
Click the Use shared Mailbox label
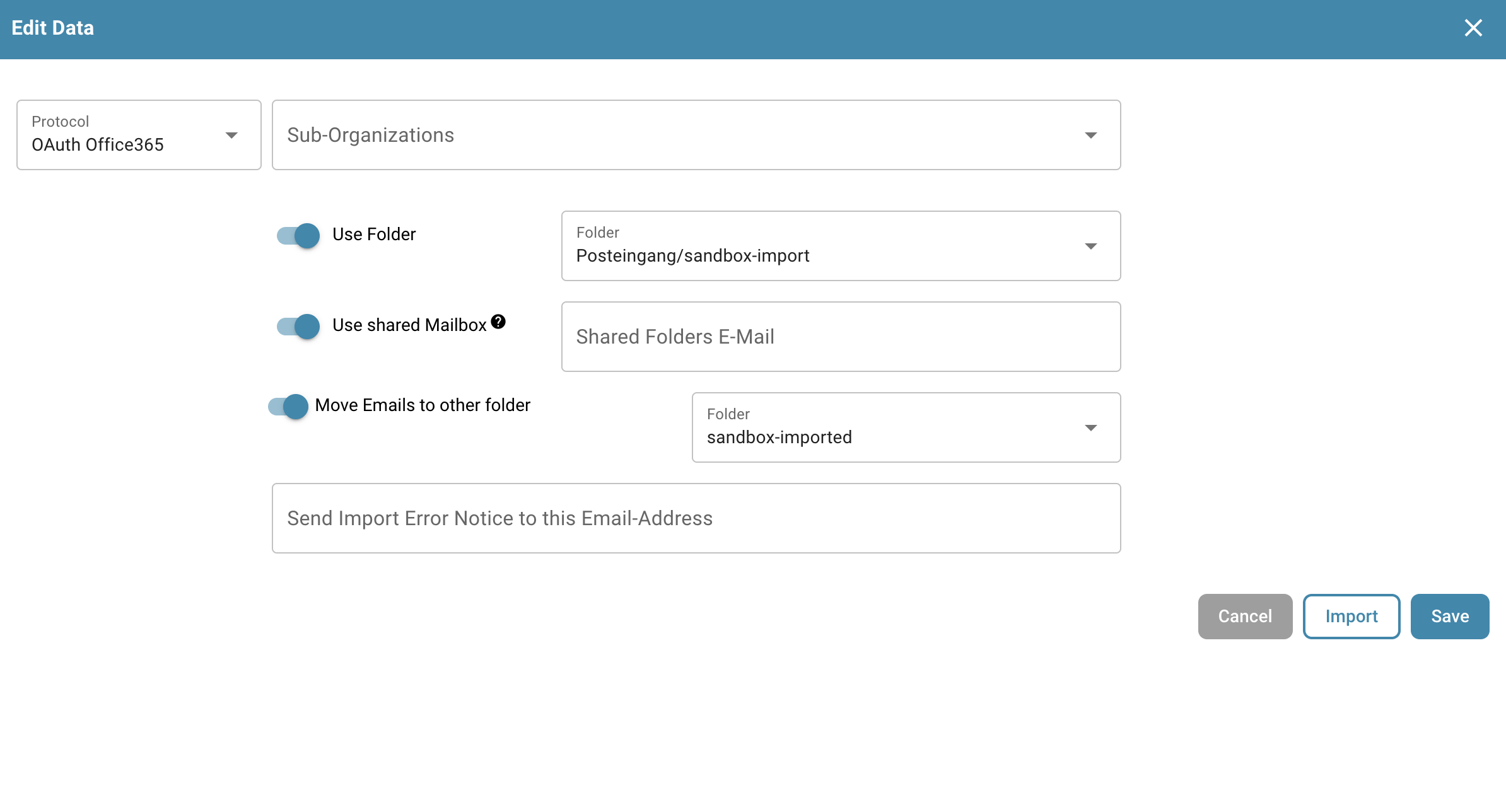coord(409,325)
